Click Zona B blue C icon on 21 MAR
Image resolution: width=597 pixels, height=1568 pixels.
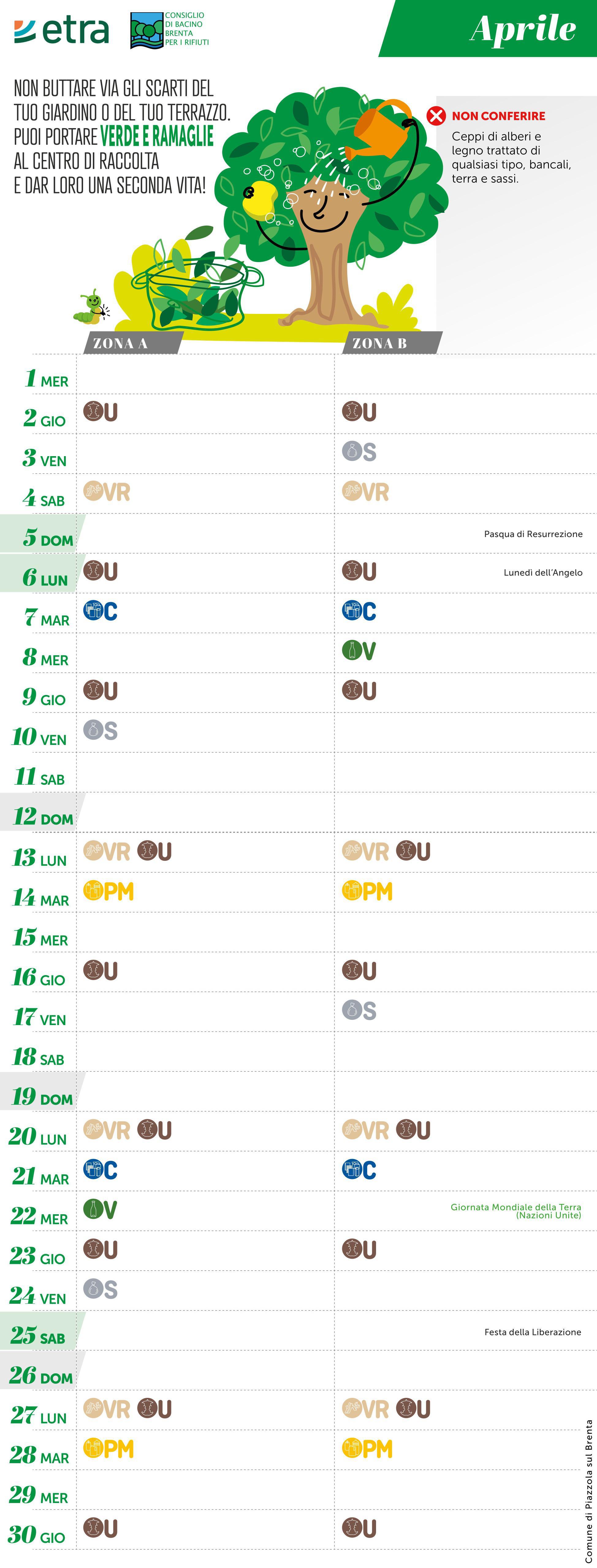[359, 1169]
